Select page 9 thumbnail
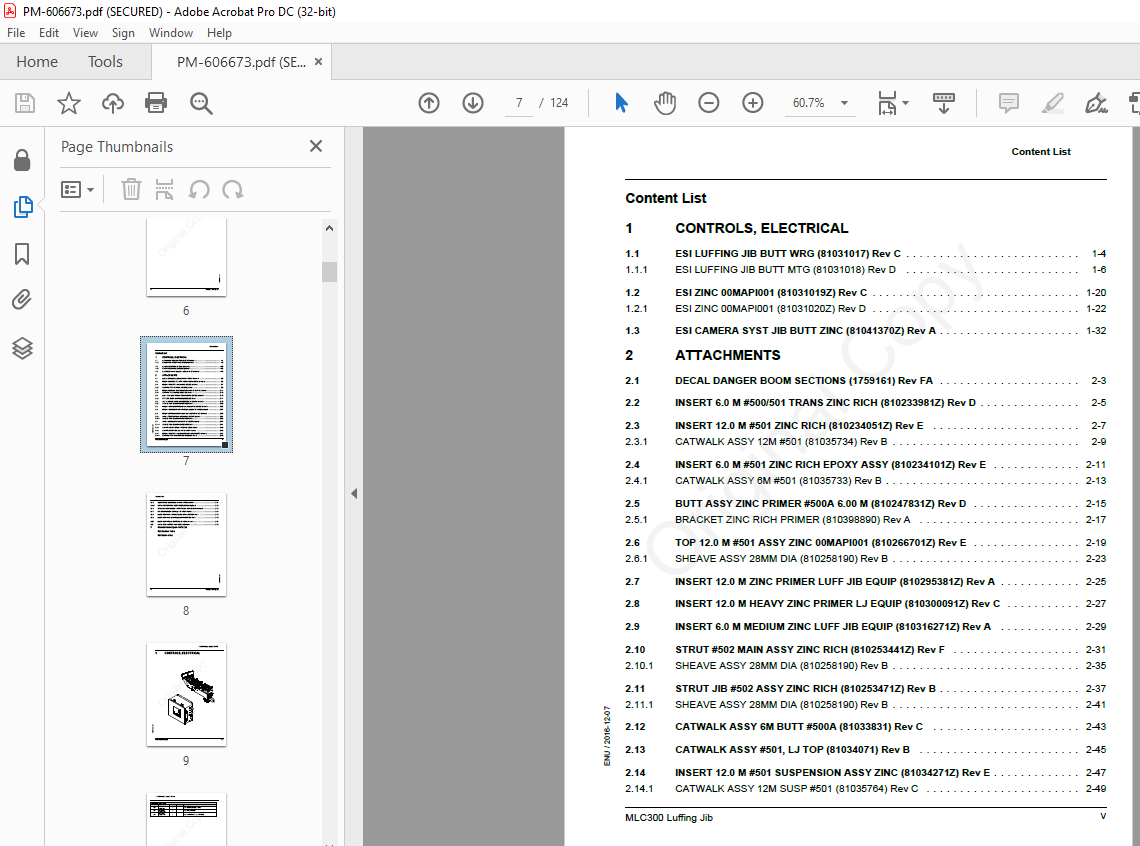Viewport: 1140px width, 846px height. [186, 695]
